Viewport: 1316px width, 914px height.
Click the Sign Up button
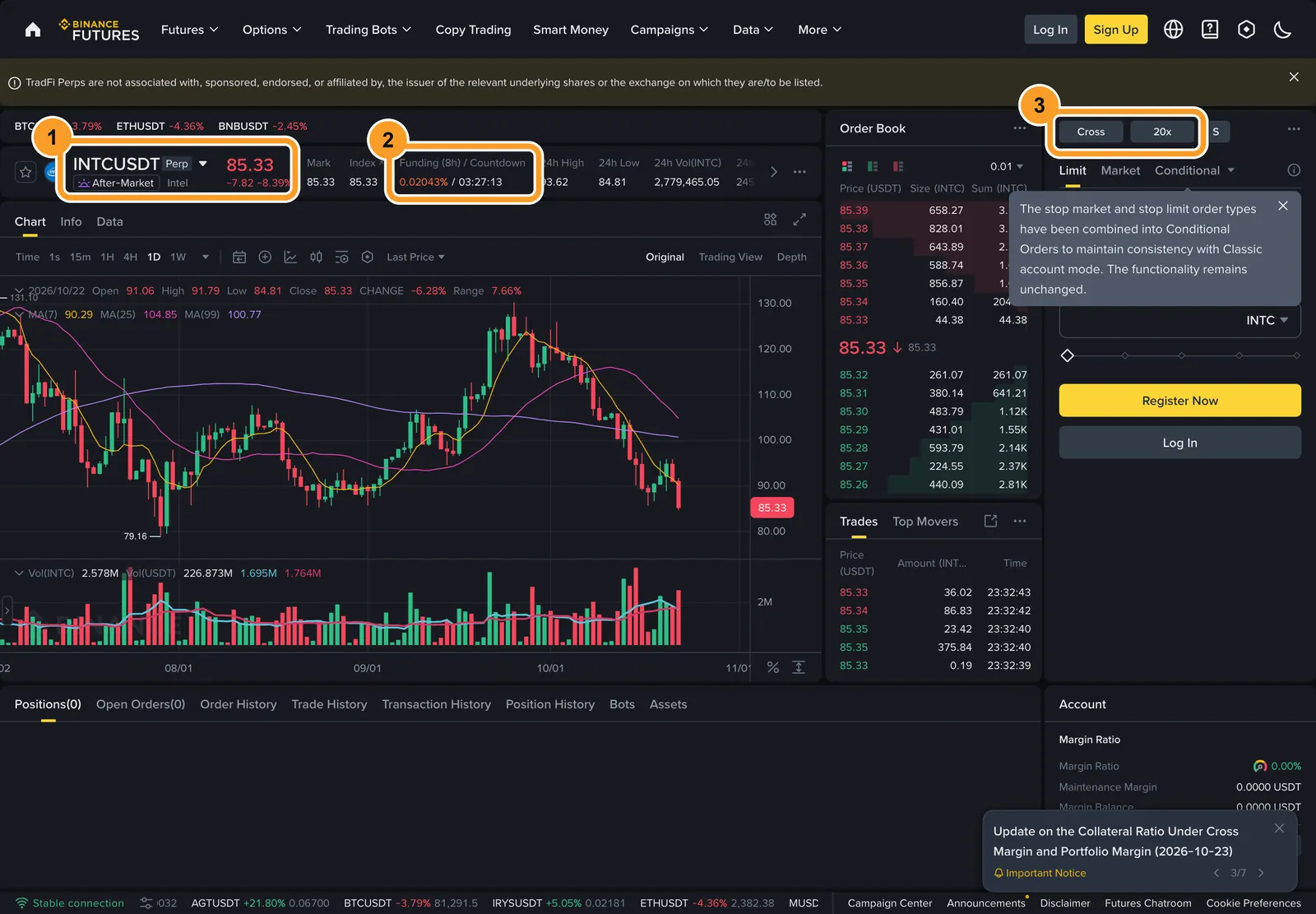pyautogui.click(x=1115, y=30)
